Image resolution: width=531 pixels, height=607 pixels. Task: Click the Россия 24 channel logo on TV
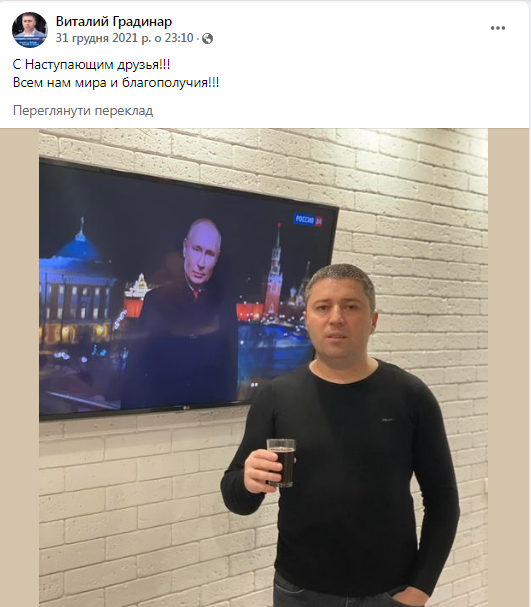pos(308,220)
